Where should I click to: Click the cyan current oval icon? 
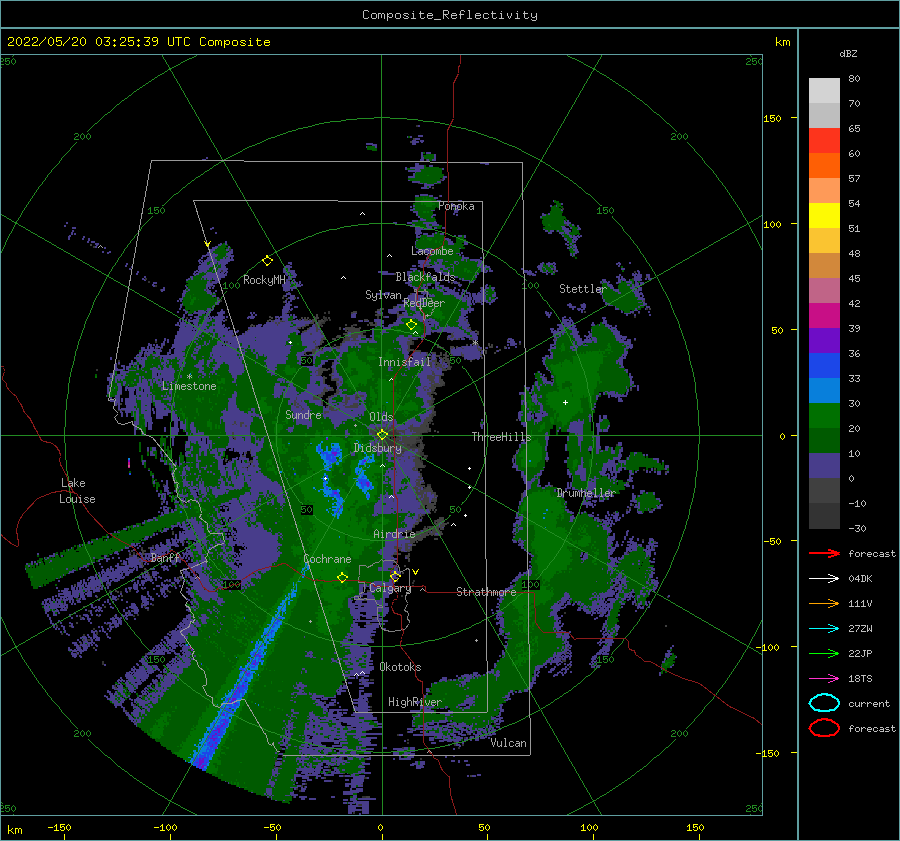tap(824, 703)
